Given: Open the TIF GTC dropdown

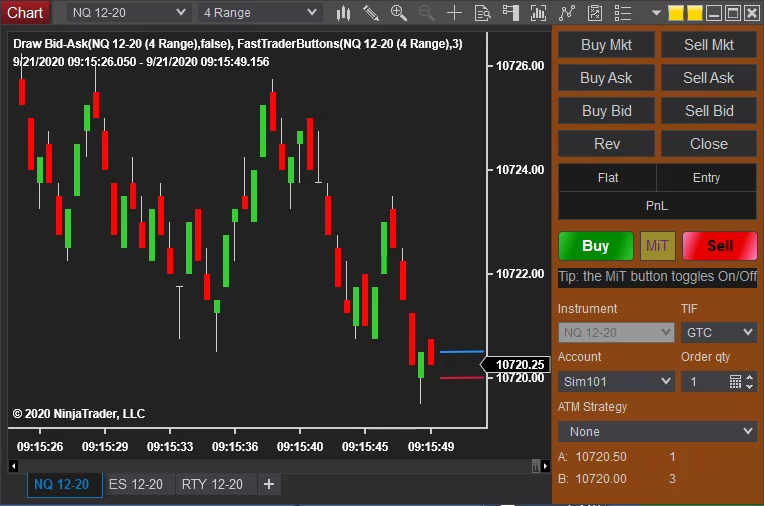Looking at the screenshot, I should [719, 332].
